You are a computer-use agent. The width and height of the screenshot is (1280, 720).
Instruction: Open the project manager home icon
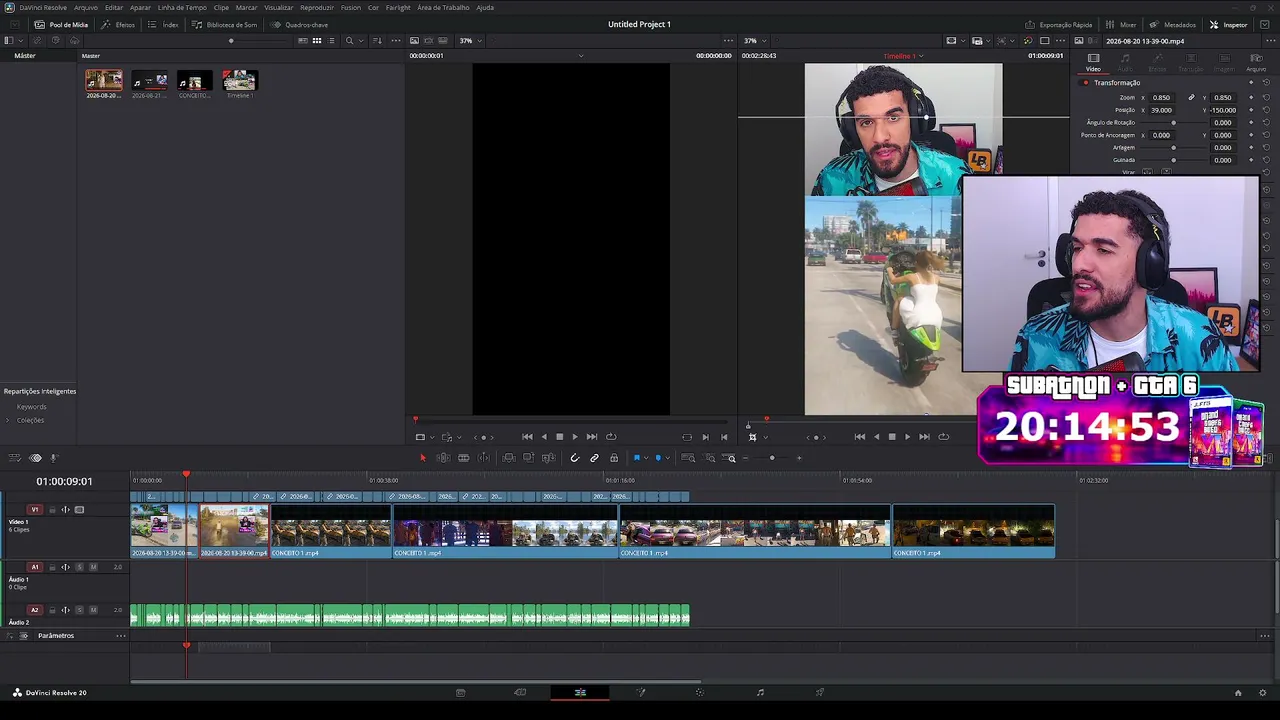[1238, 692]
